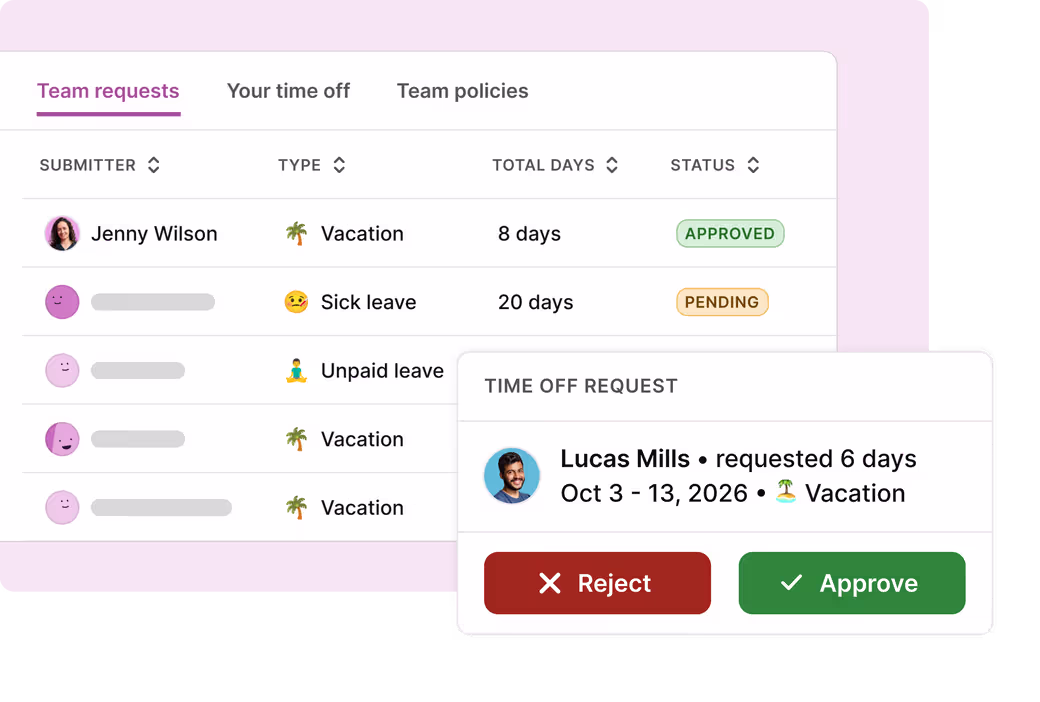Image resolution: width=1040 pixels, height=702 pixels.
Task: Click the palm tree icon in the last Vacation row
Action: 296,508
